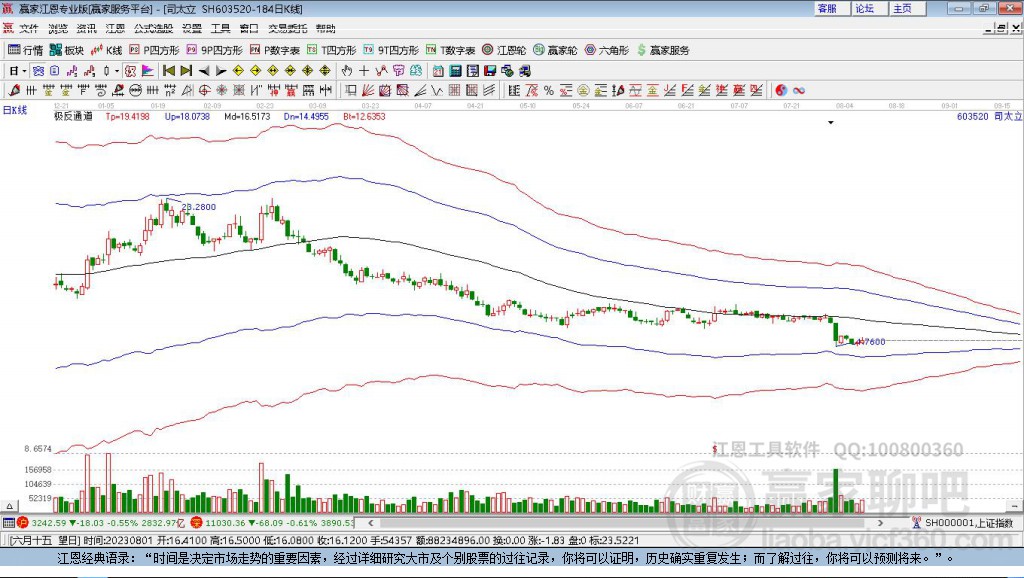1024x578 pixels.
Task: Click the gold coin 金 icon
Action: (x=583, y=90)
